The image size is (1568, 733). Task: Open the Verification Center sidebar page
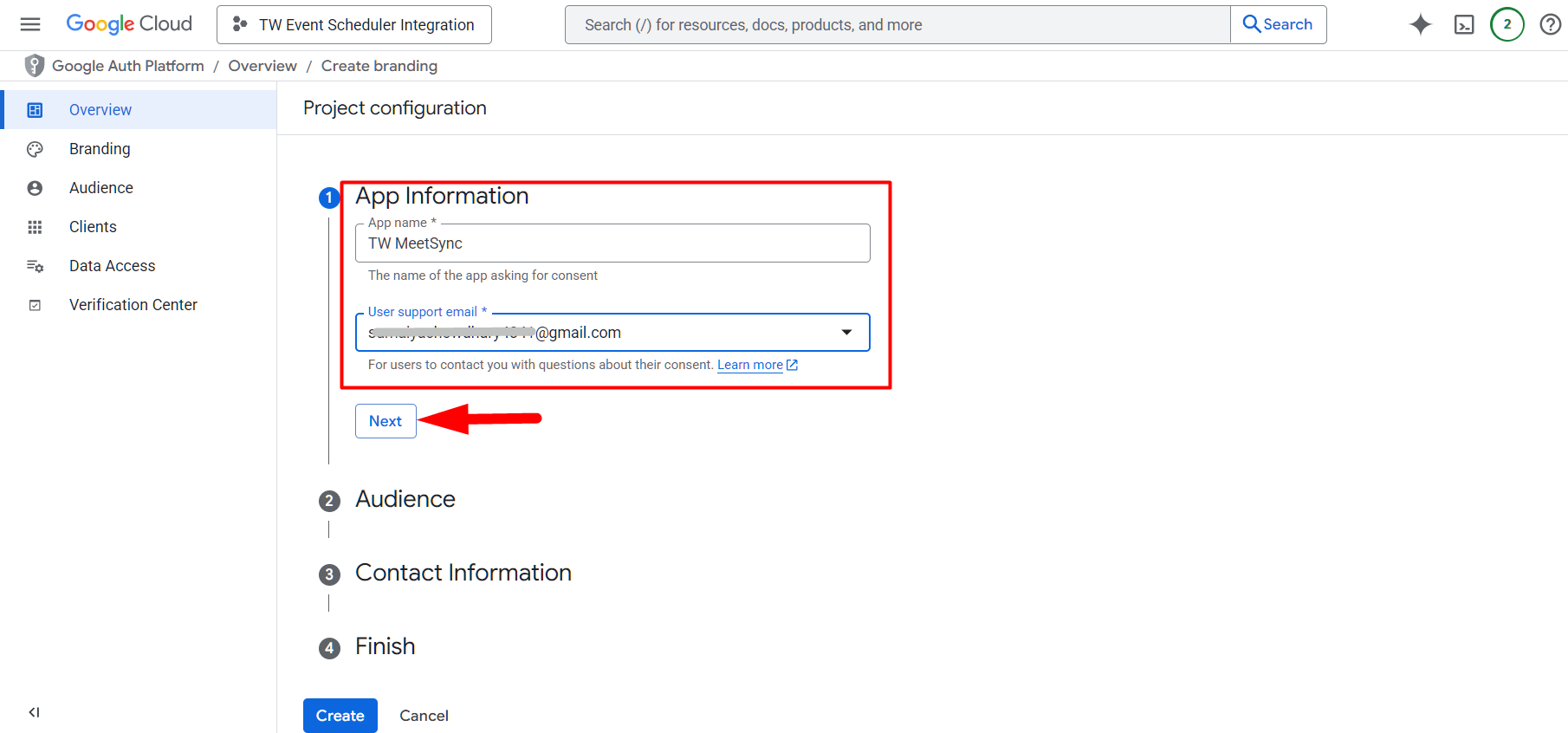139,305
